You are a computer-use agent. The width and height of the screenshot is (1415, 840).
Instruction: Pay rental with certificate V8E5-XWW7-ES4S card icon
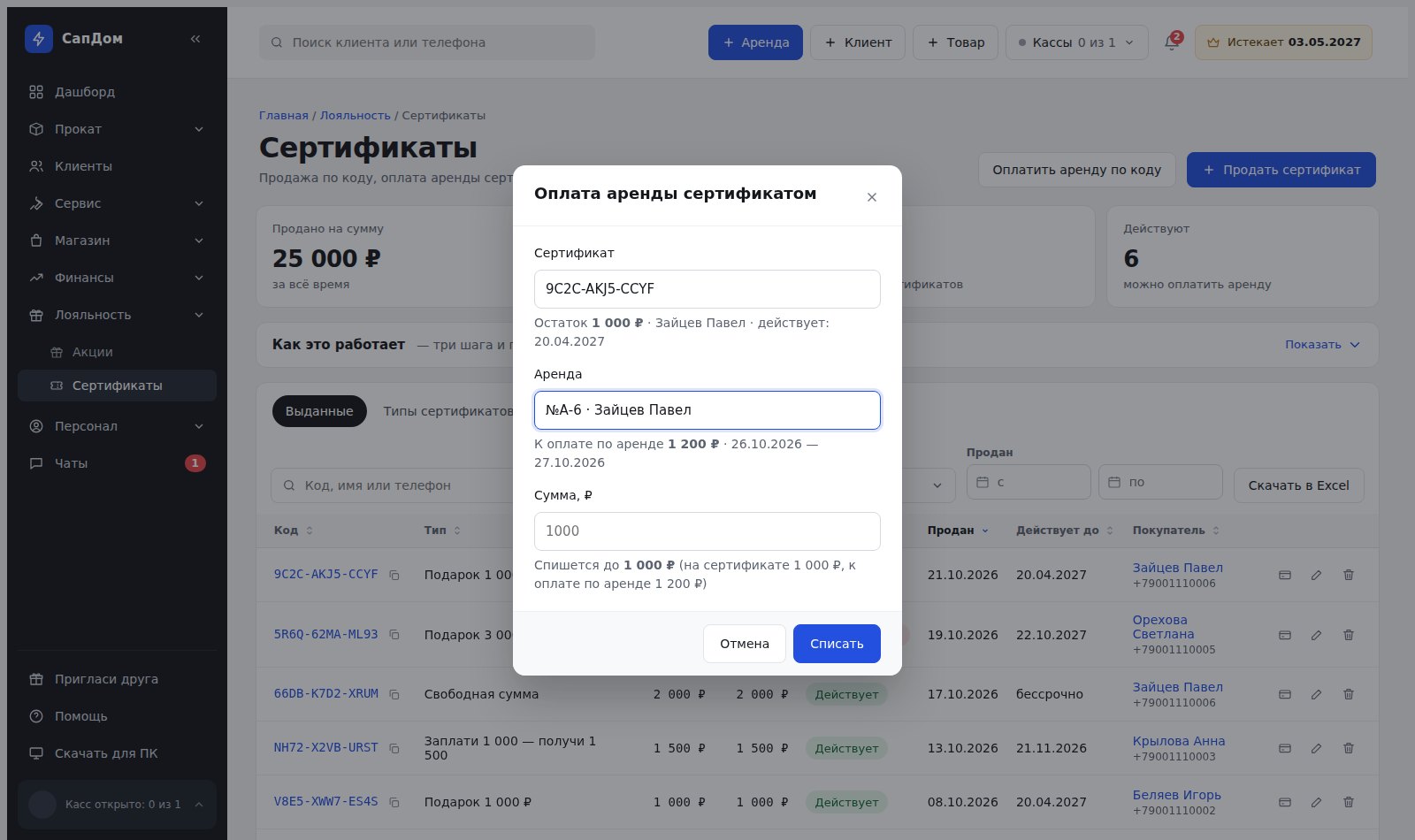pos(1285,802)
